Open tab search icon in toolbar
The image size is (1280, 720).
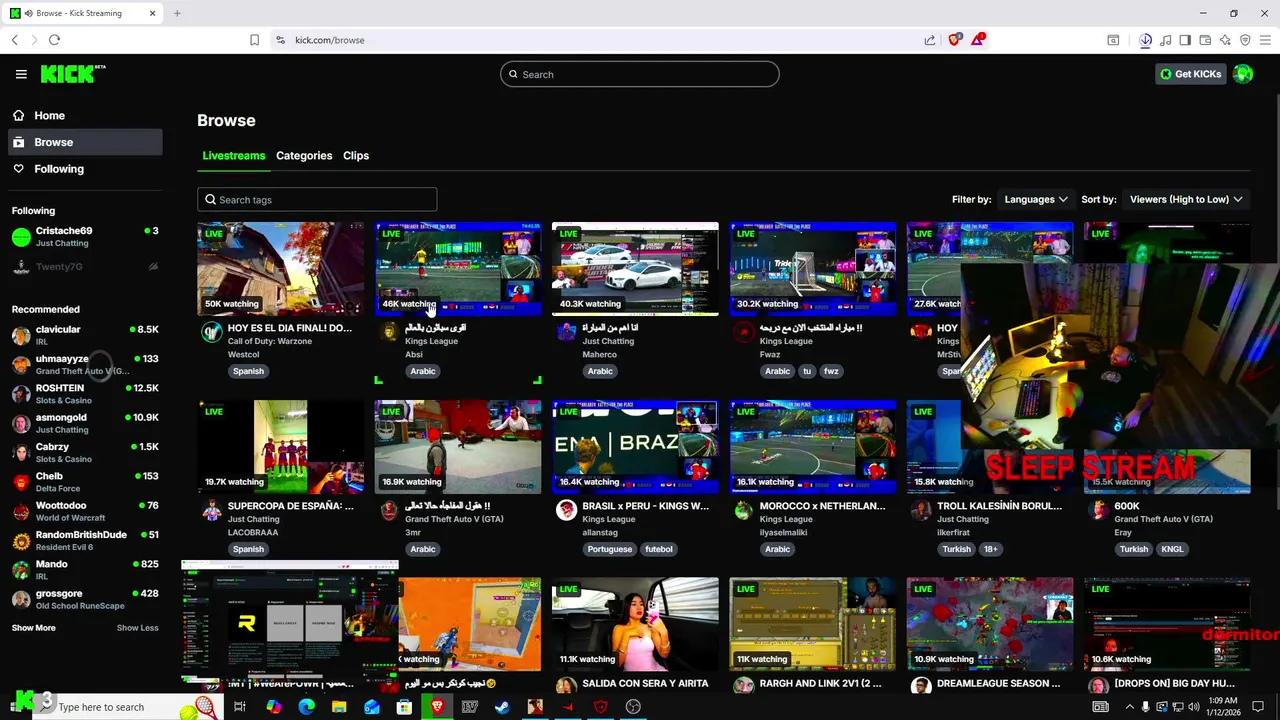(1113, 40)
